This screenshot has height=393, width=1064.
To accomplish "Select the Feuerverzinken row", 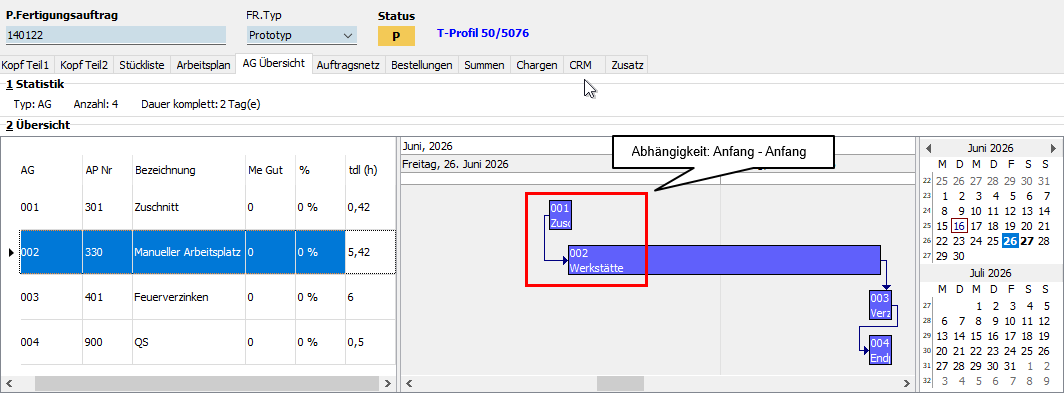I will (208, 297).
